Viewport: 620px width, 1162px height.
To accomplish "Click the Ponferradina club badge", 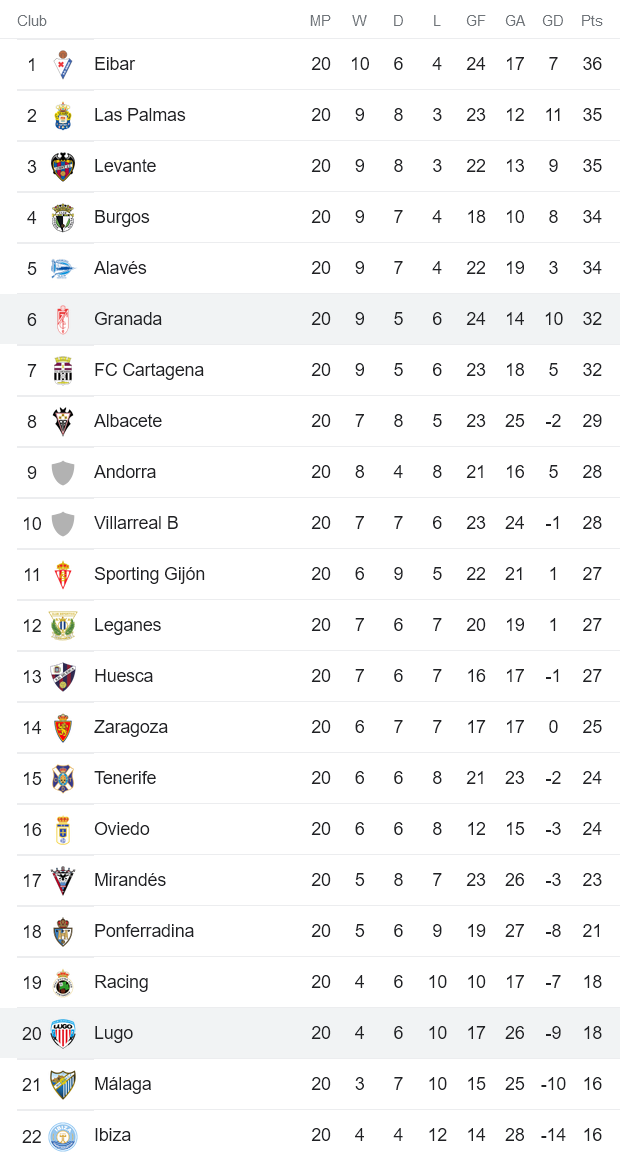I will coord(61,930).
